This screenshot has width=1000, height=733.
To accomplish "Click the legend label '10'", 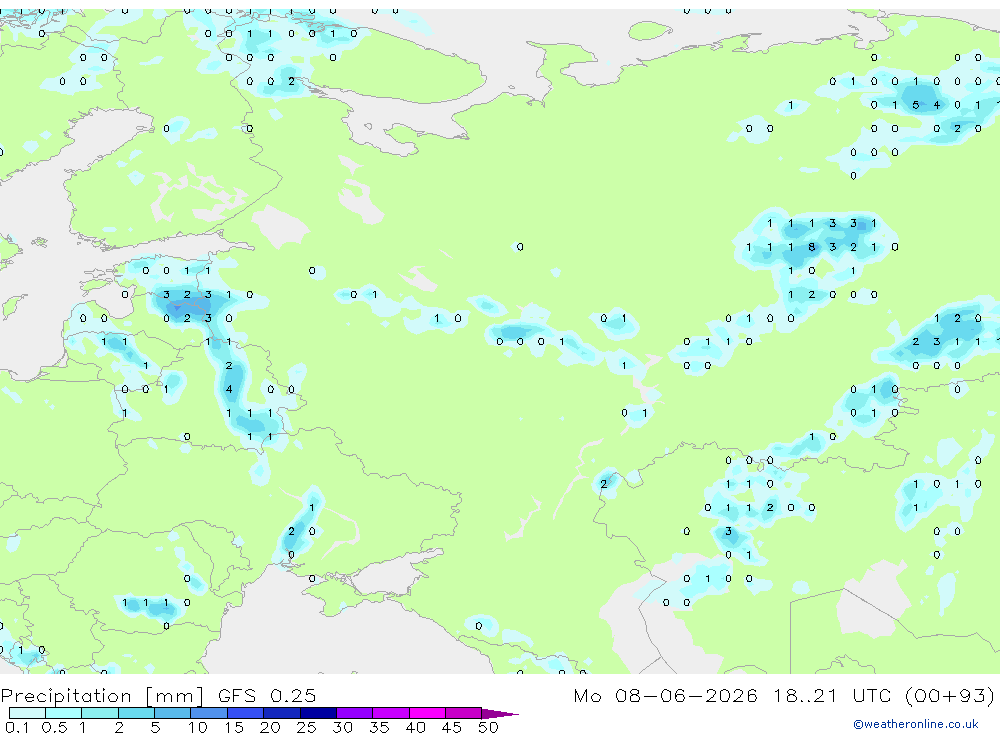I will coord(197,727).
